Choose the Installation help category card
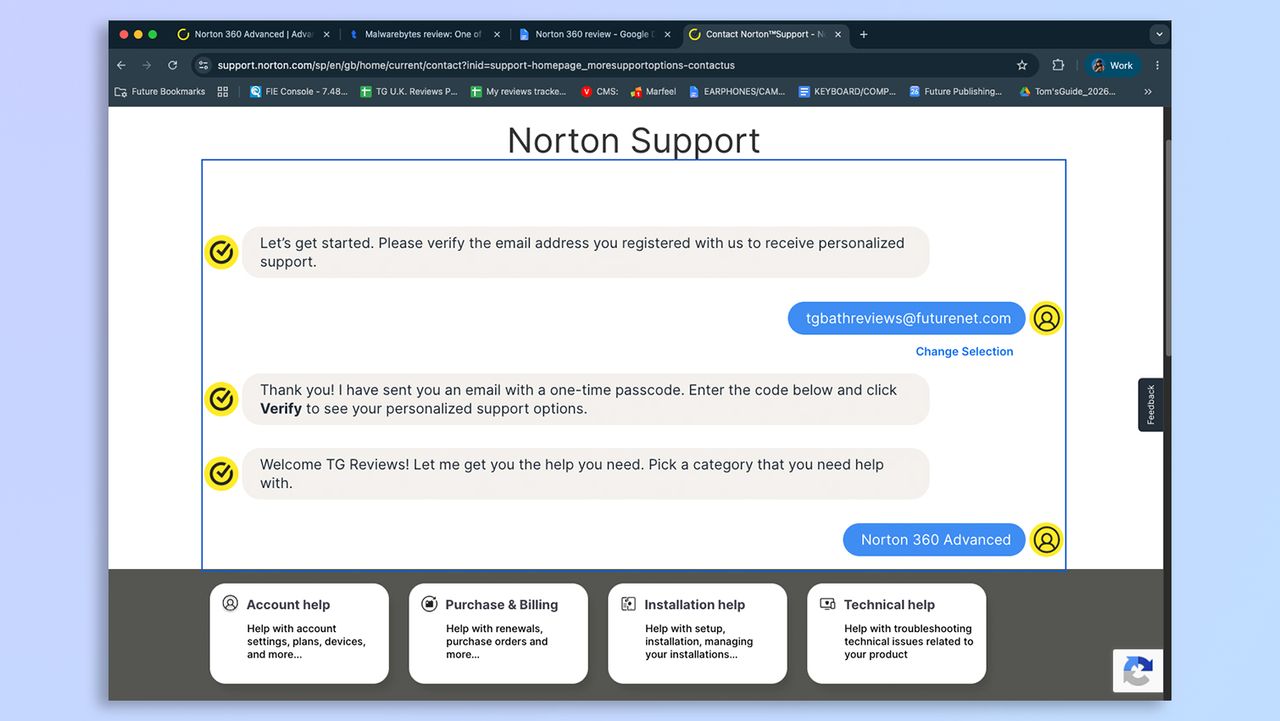 click(697, 634)
